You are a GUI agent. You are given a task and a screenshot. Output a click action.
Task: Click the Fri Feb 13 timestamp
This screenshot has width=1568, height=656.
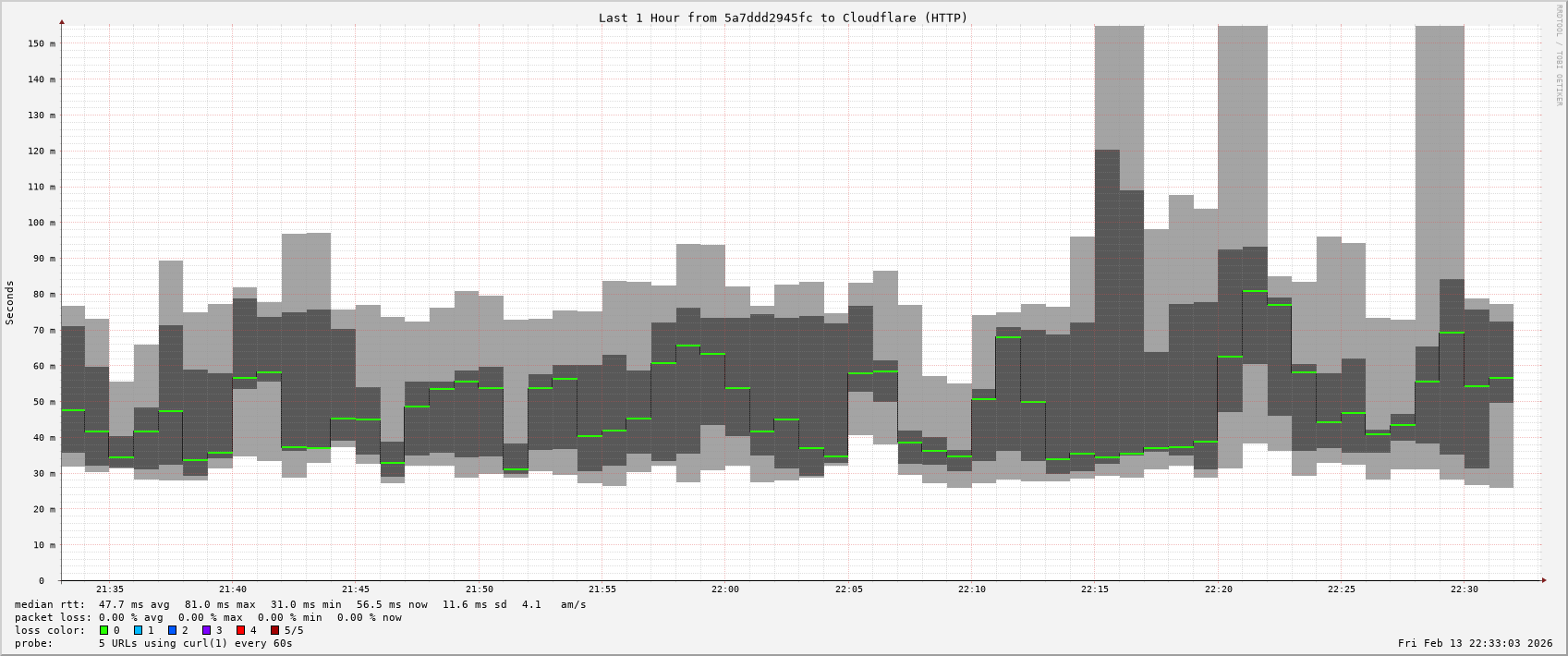1475,643
